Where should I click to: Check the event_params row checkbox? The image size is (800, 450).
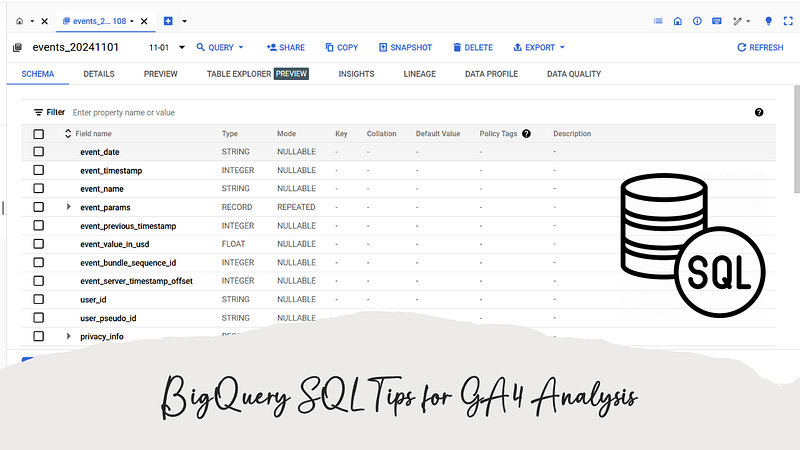tap(38, 207)
